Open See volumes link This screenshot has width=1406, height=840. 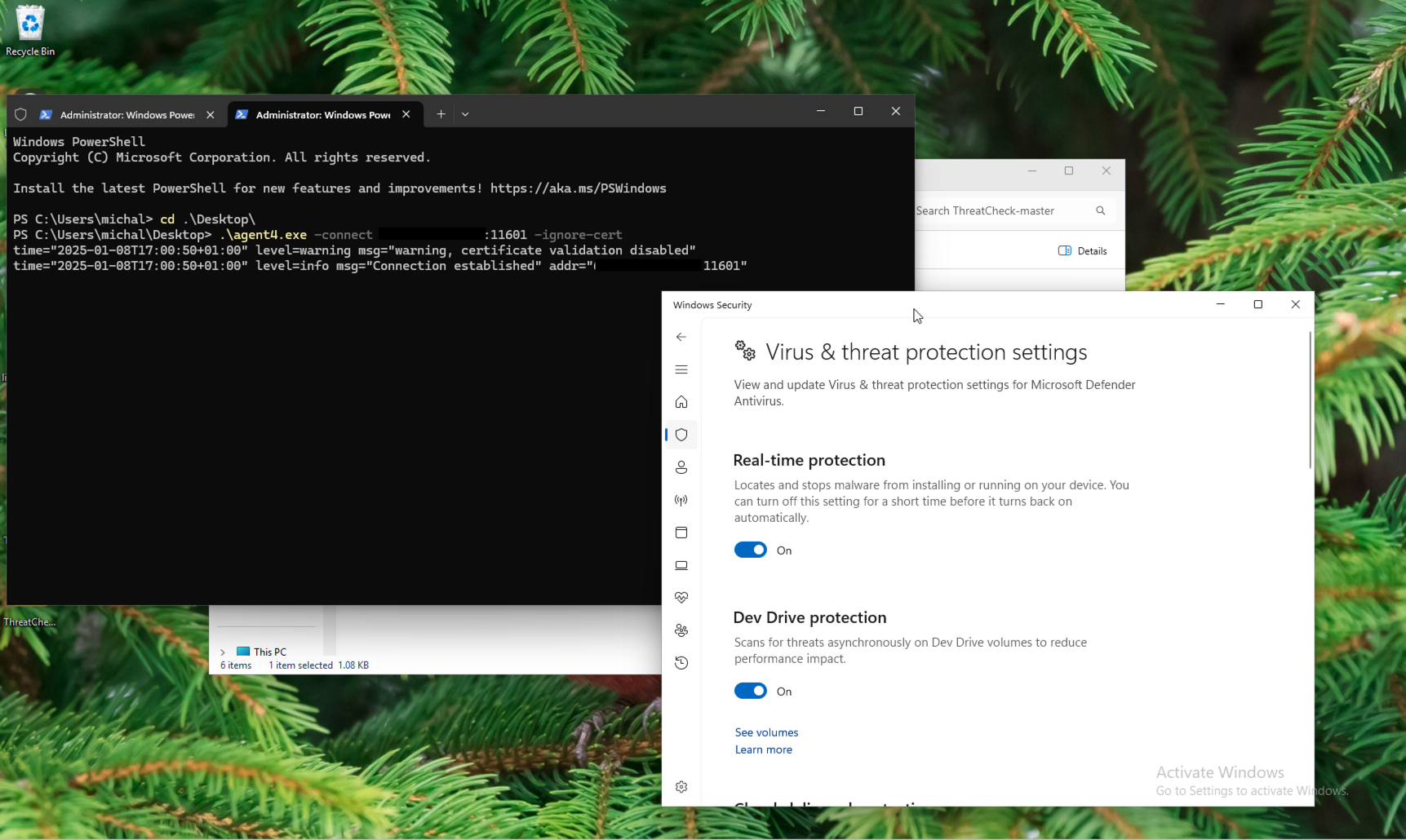pos(766,732)
